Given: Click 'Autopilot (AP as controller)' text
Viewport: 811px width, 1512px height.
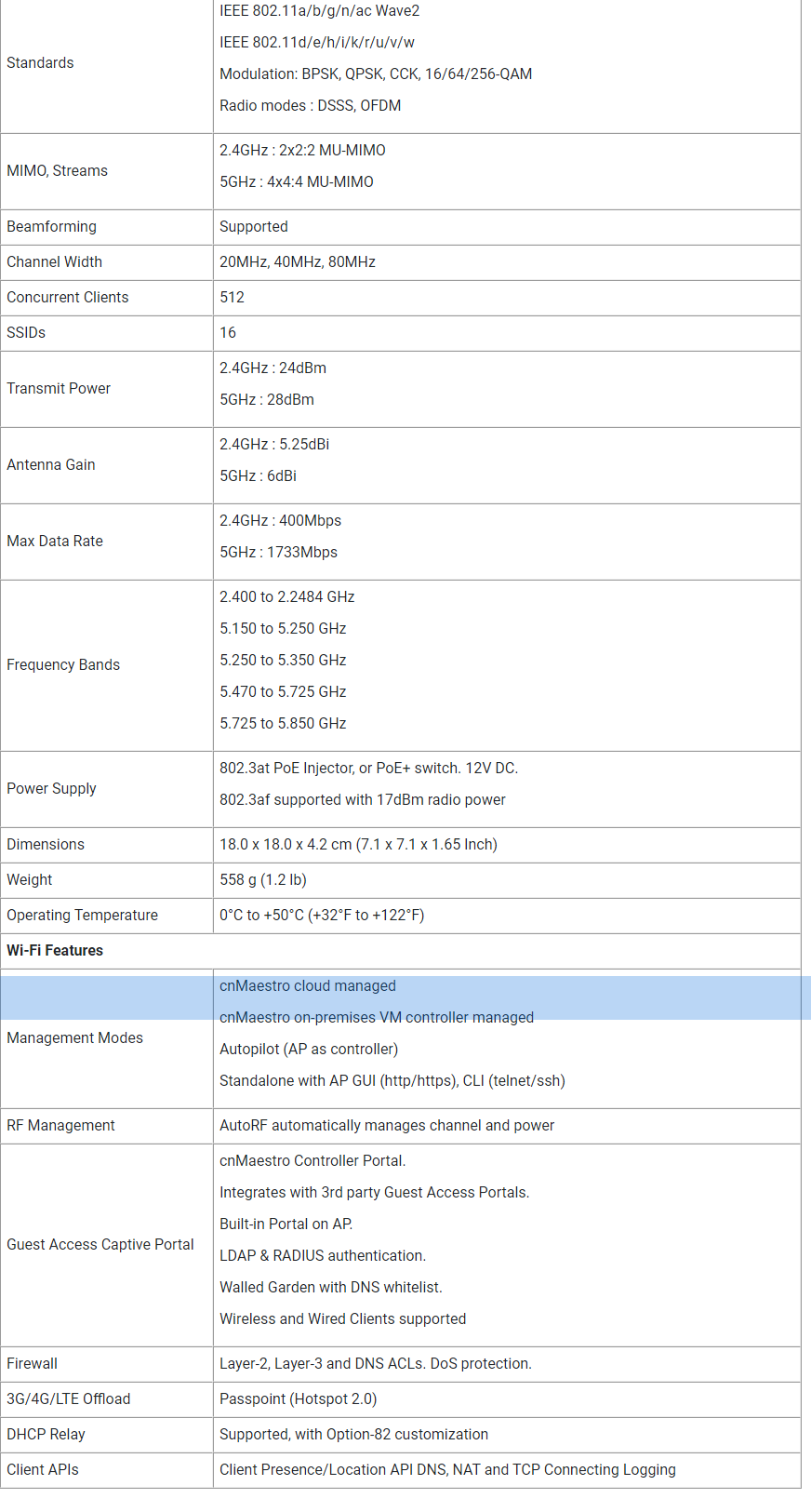Looking at the screenshot, I should point(308,1050).
